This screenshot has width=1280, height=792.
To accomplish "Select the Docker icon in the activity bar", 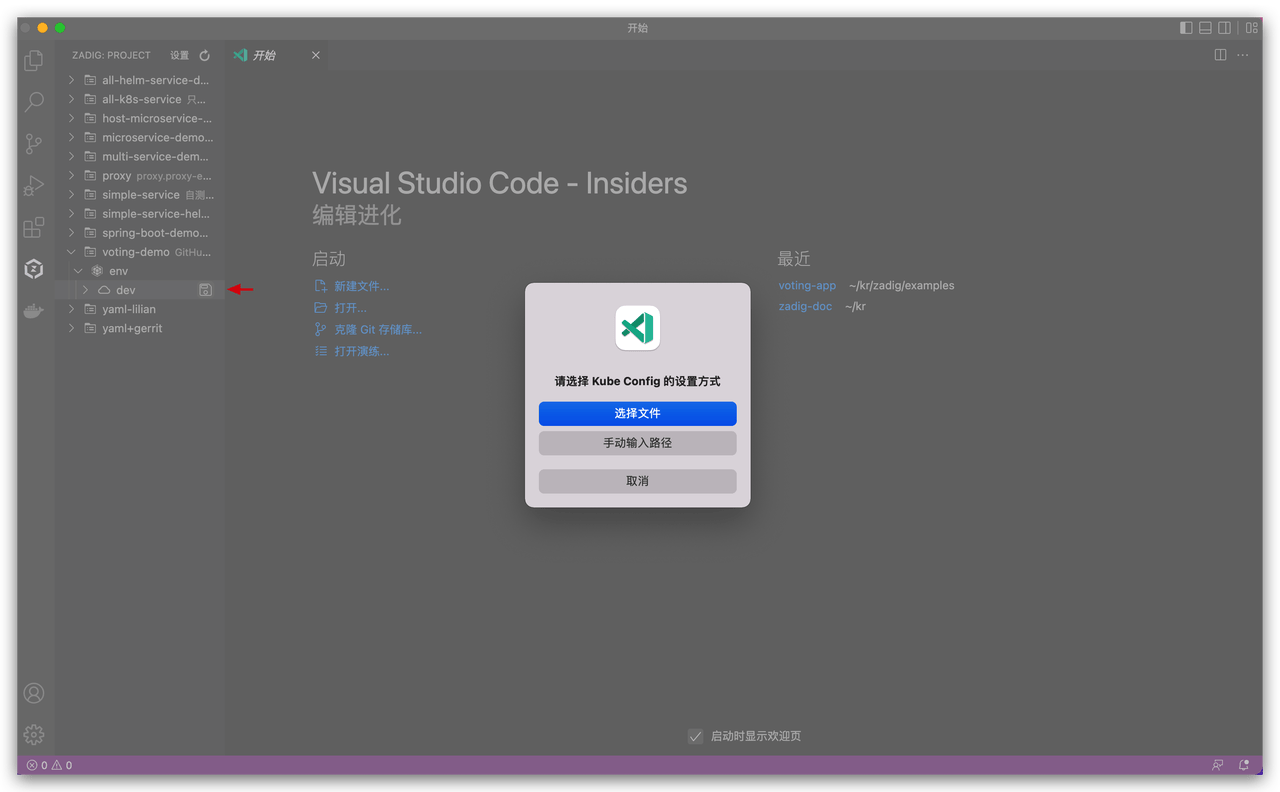I will click(x=33, y=310).
